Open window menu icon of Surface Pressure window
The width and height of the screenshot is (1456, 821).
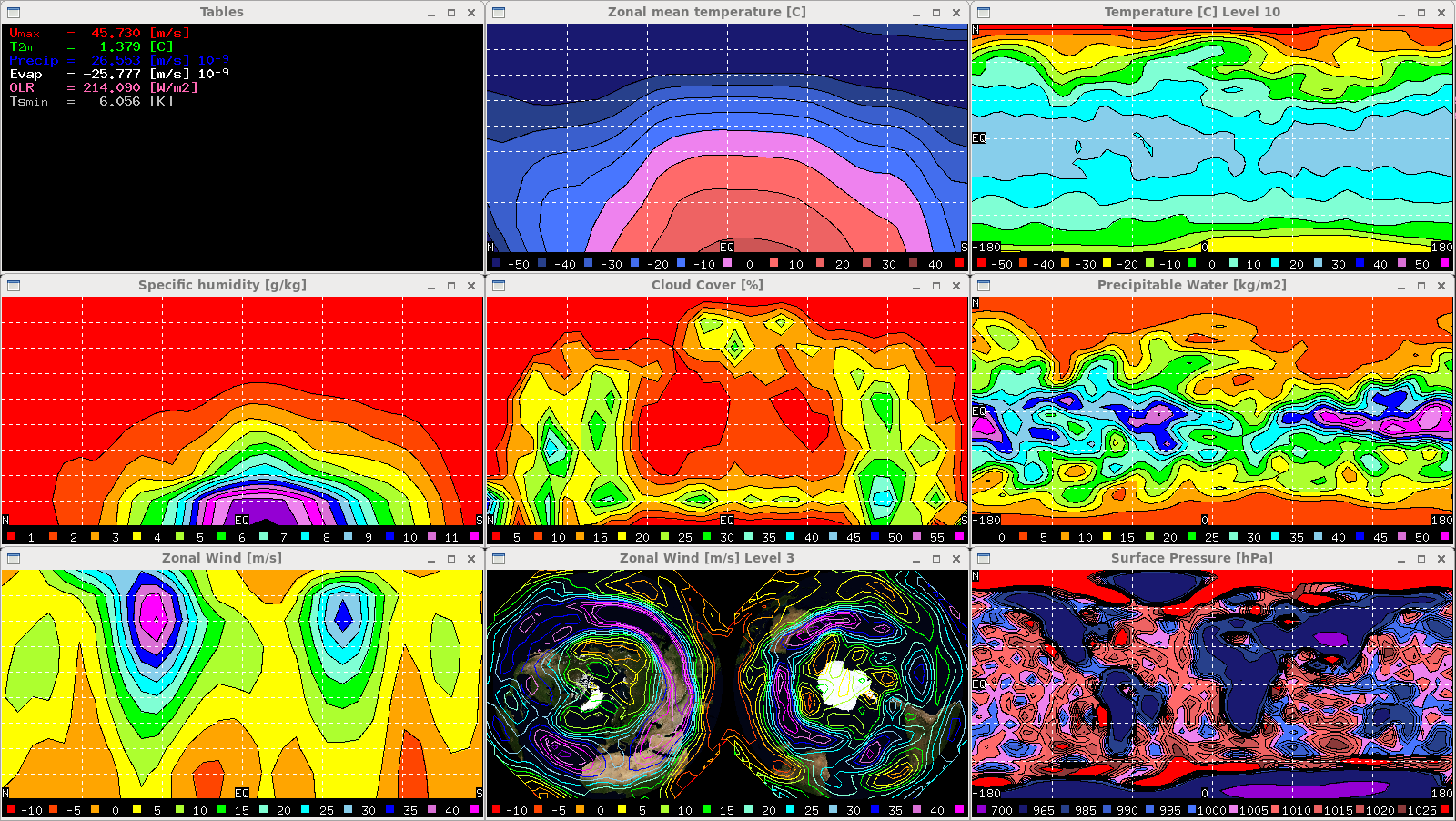[984, 559]
